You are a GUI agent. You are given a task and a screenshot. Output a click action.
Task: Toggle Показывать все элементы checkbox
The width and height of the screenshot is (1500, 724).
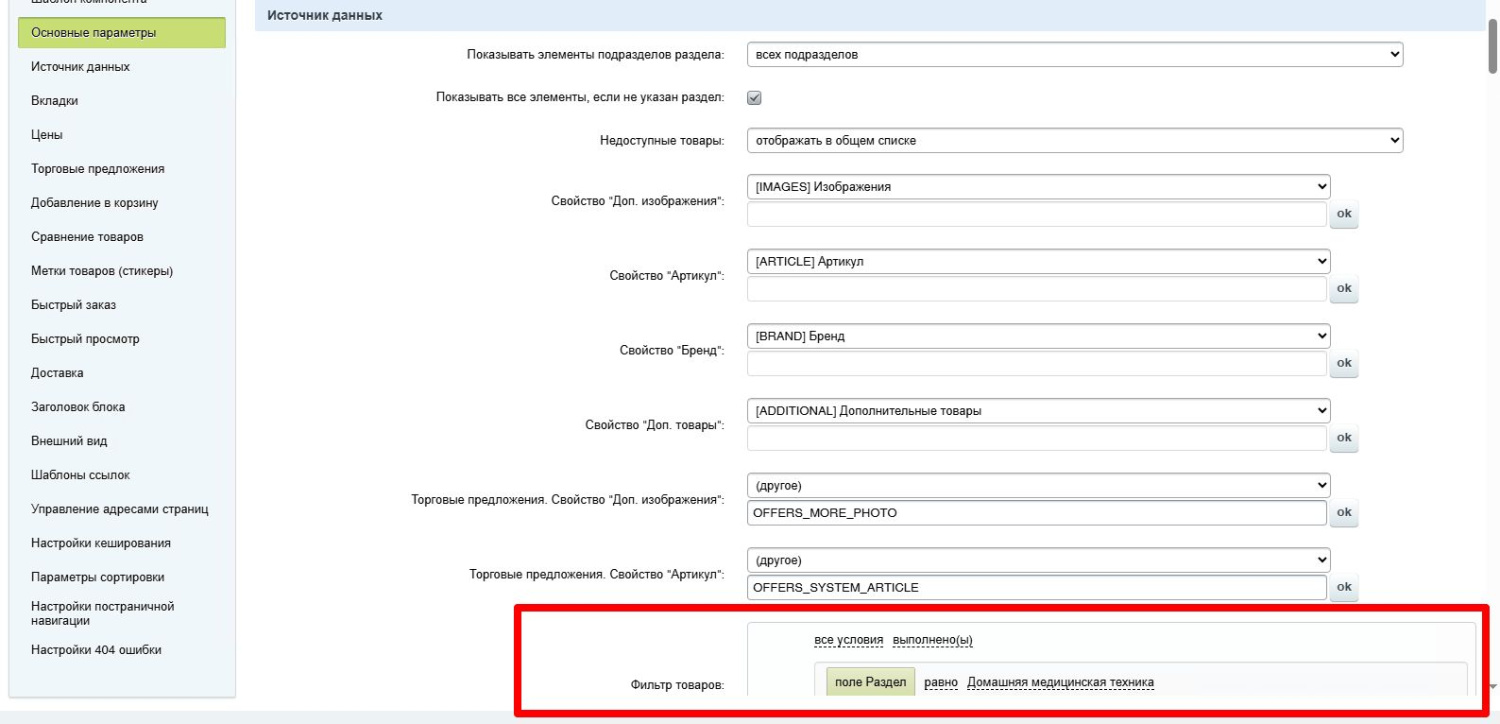pos(755,97)
